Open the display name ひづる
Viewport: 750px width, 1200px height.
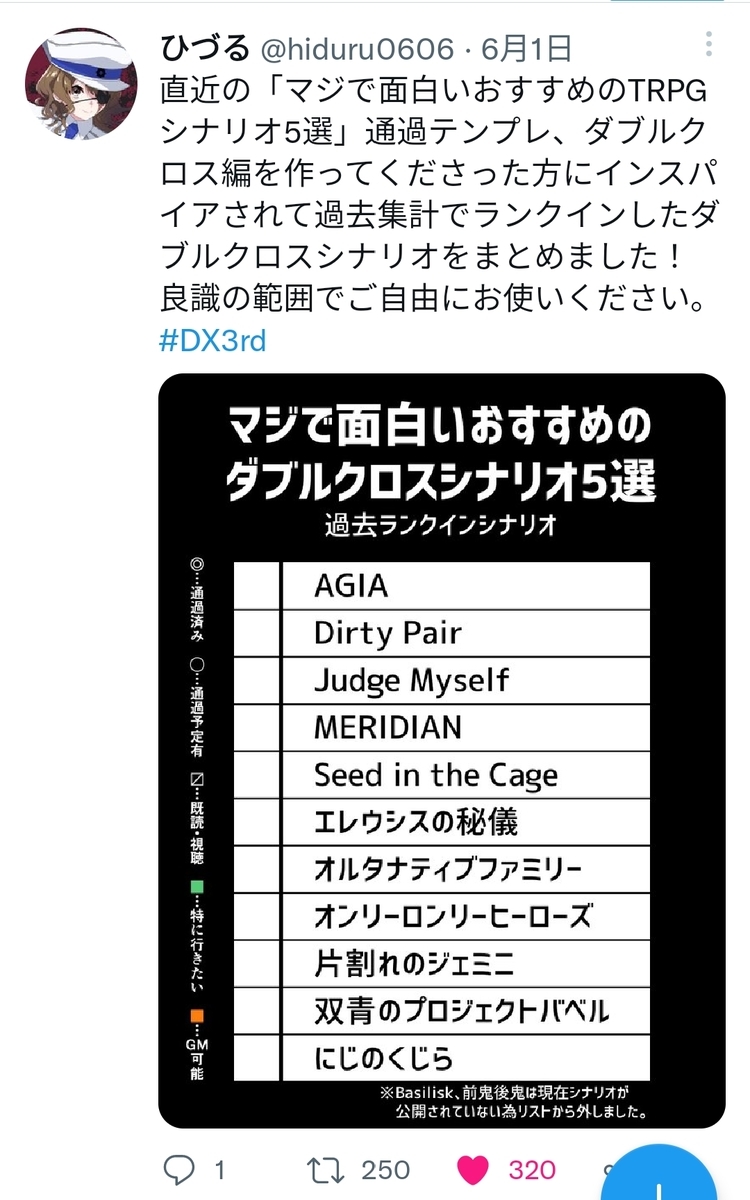(204, 46)
